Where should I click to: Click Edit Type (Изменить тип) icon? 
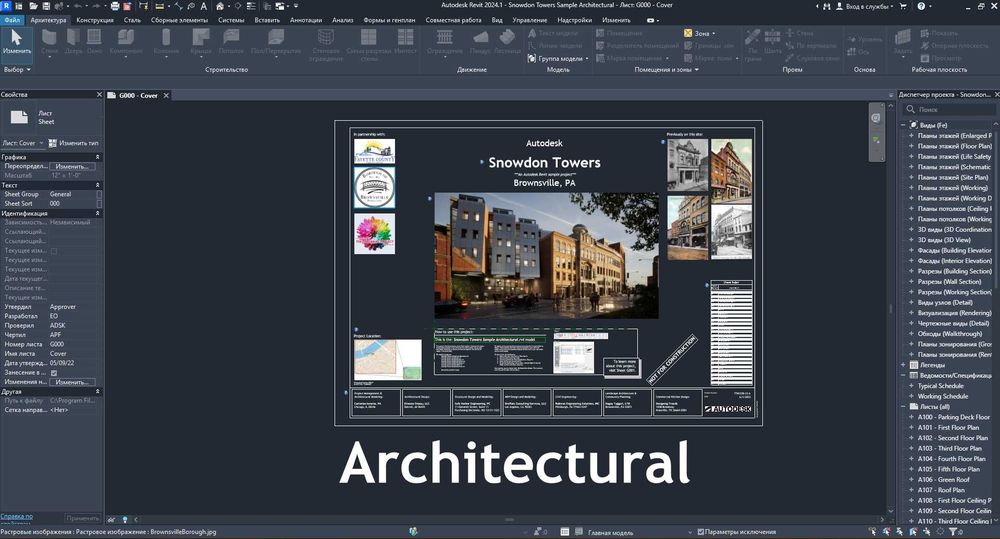pos(53,143)
